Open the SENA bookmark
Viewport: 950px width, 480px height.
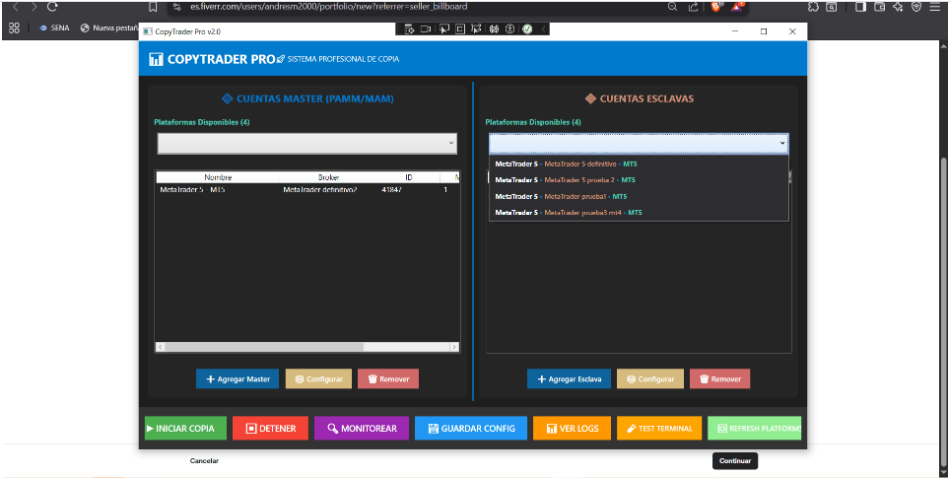55,27
